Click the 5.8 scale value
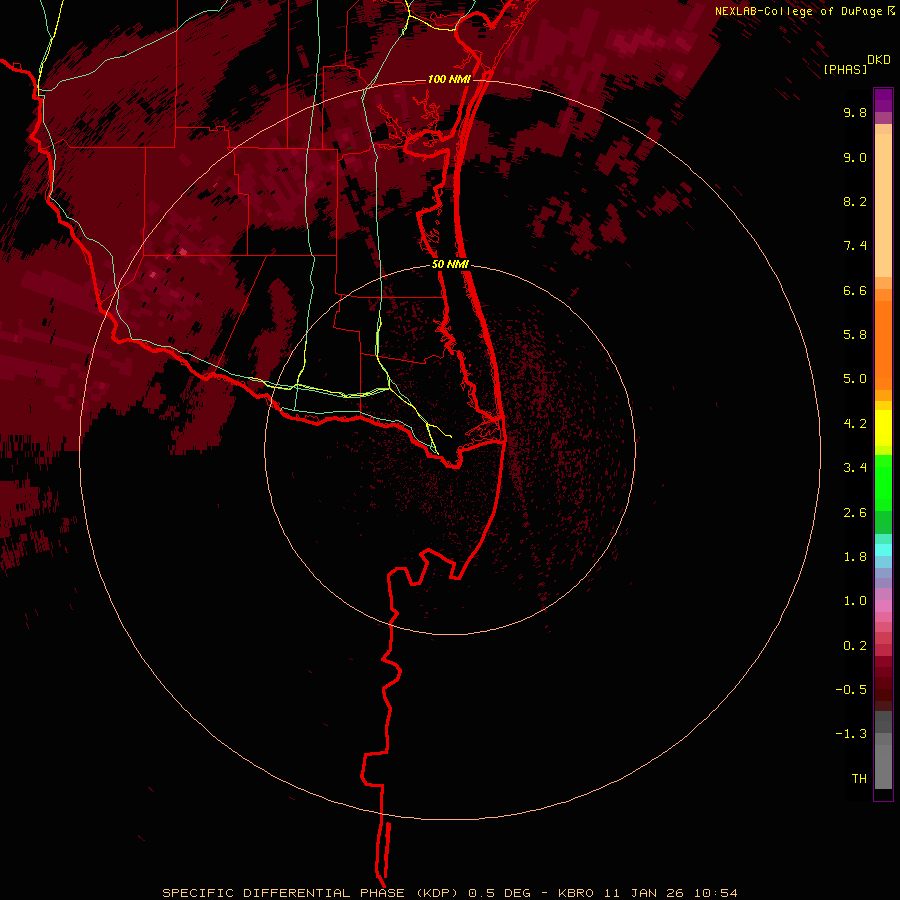The image size is (900, 900). (855, 335)
